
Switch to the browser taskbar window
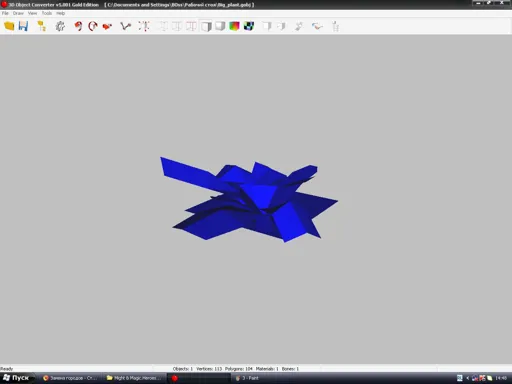(x=70, y=378)
